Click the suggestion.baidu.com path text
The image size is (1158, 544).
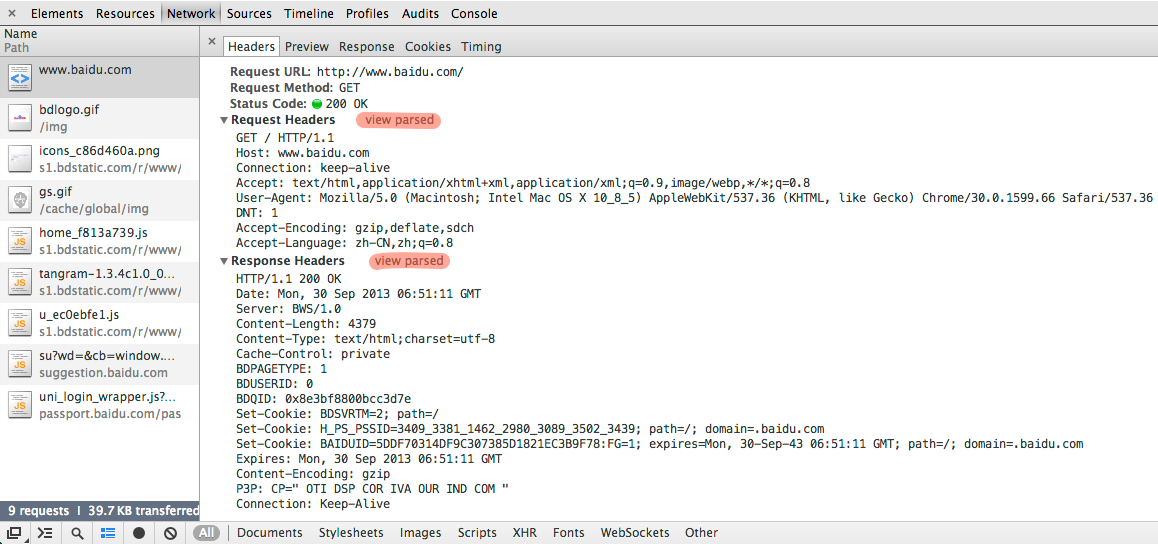[103, 373]
